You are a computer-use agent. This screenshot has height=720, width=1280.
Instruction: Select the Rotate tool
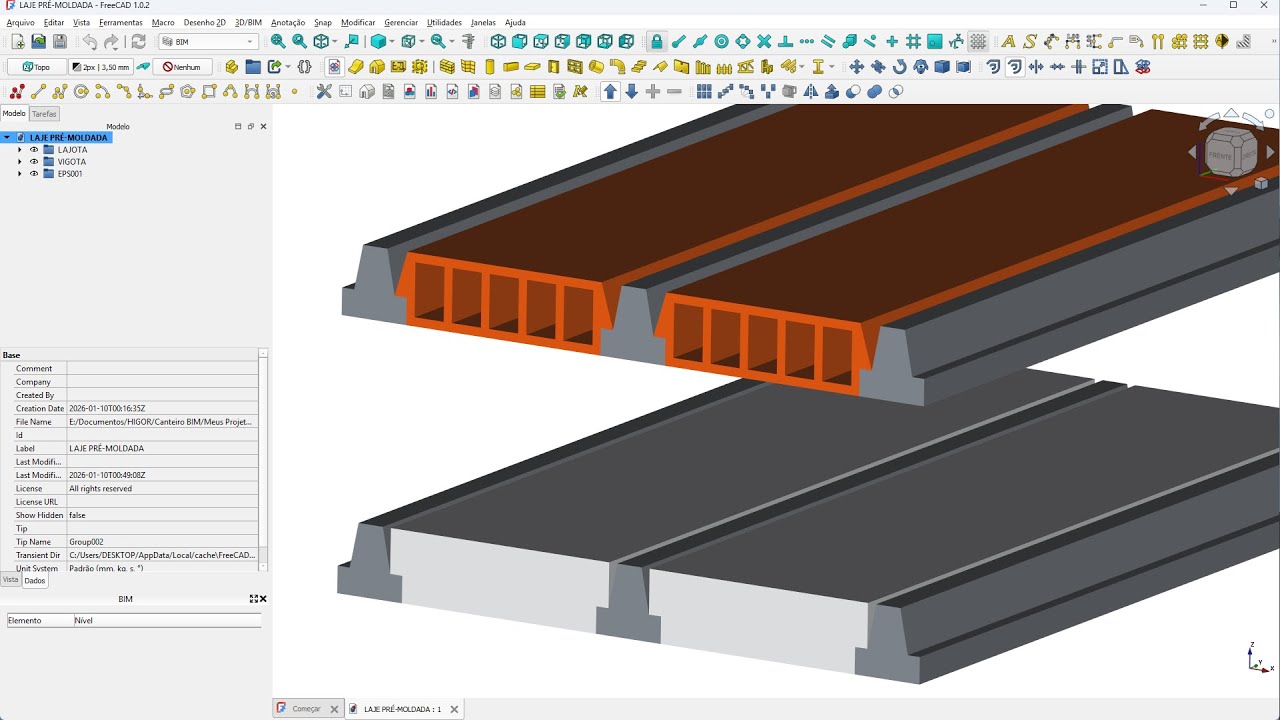coord(900,67)
